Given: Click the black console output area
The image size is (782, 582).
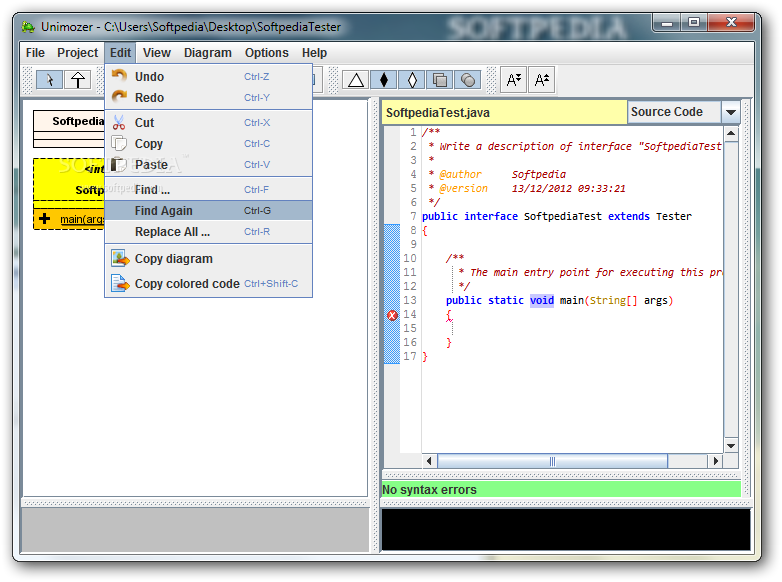Looking at the screenshot, I should click(x=566, y=529).
